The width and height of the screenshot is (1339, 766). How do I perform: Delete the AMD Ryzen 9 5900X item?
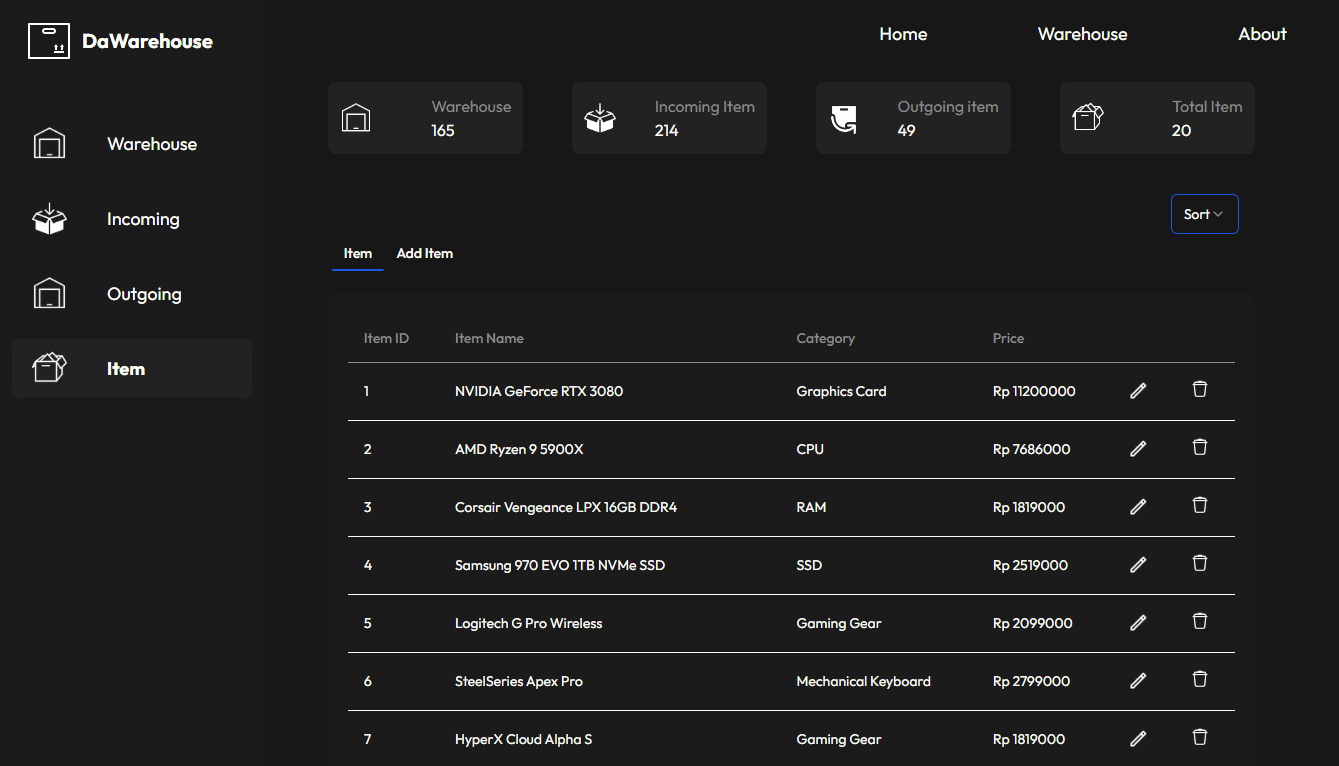point(1200,447)
